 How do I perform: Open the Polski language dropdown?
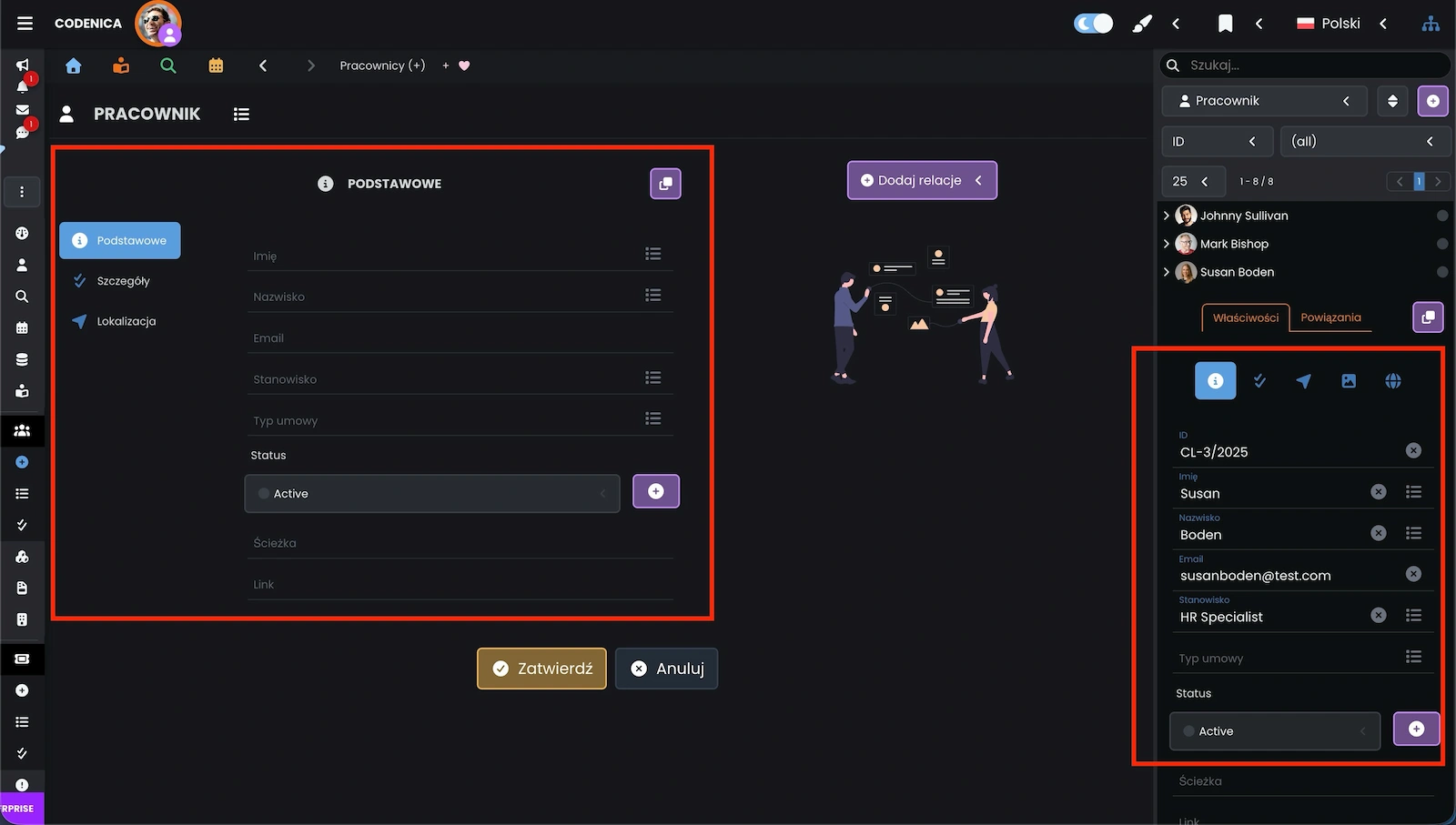[1340, 24]
